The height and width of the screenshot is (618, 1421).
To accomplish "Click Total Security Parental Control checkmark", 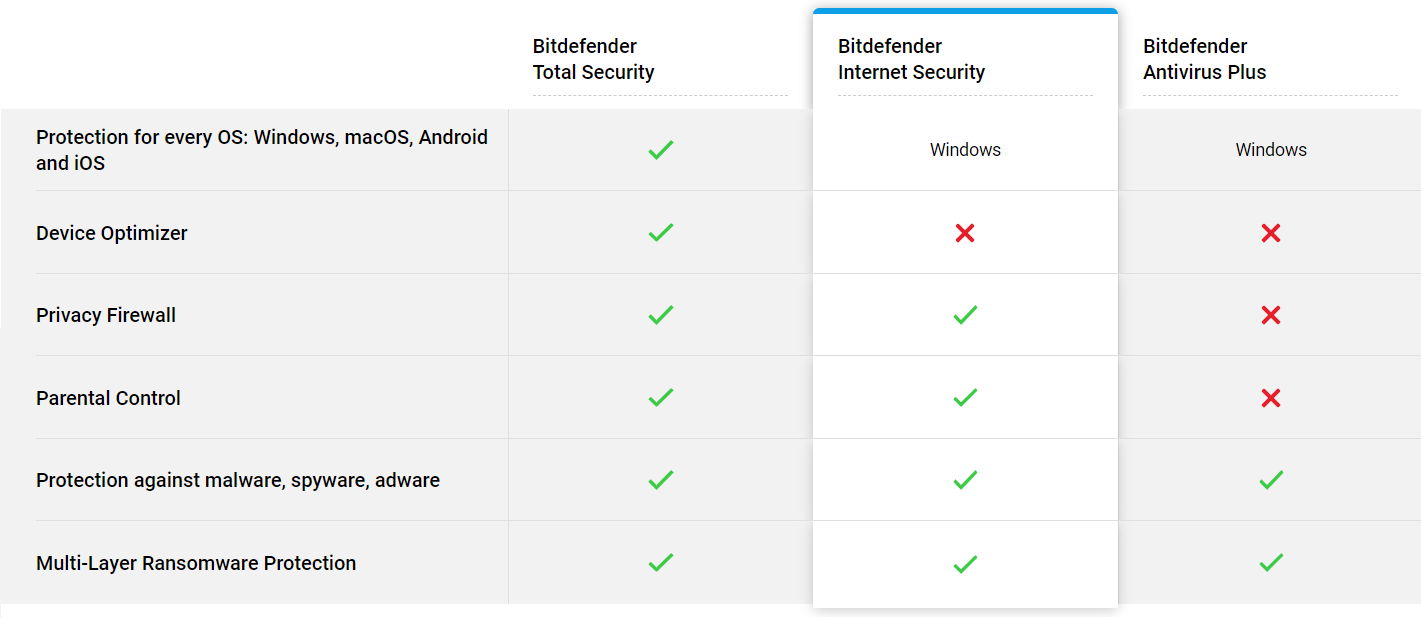I will pos(660,398).
